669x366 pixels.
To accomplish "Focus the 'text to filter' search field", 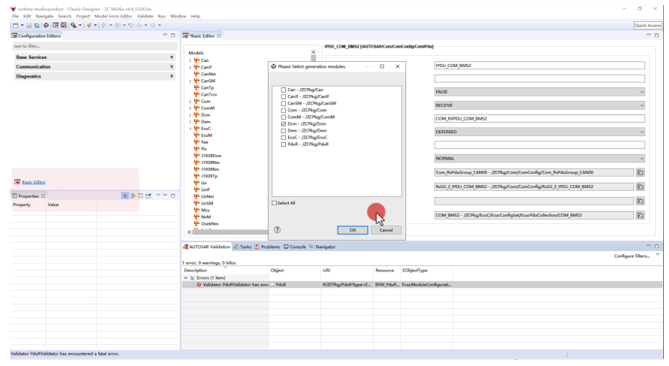I will (x=95, y=46).
